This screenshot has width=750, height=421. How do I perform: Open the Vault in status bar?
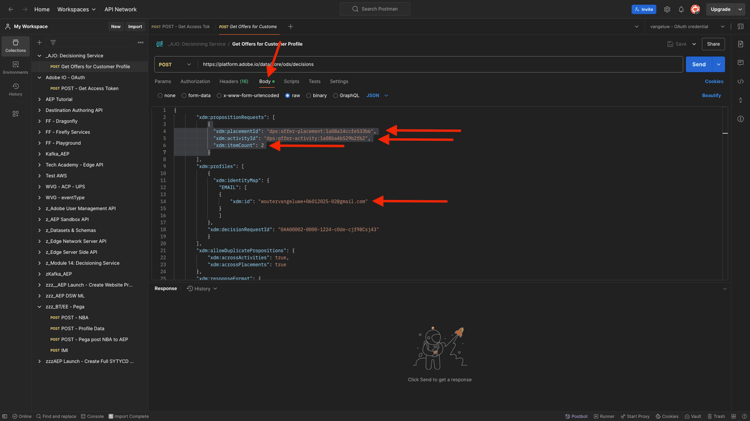[x=693, y=416]
